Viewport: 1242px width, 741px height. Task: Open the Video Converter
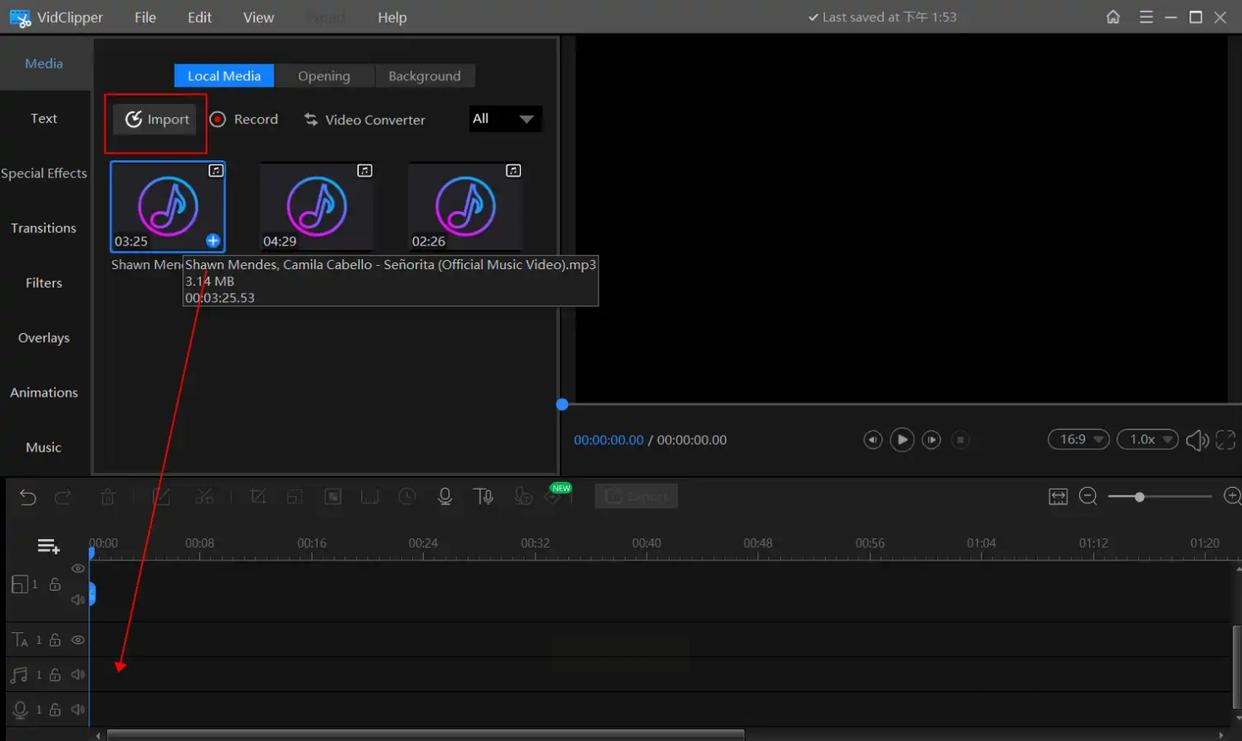click(365, 120)
